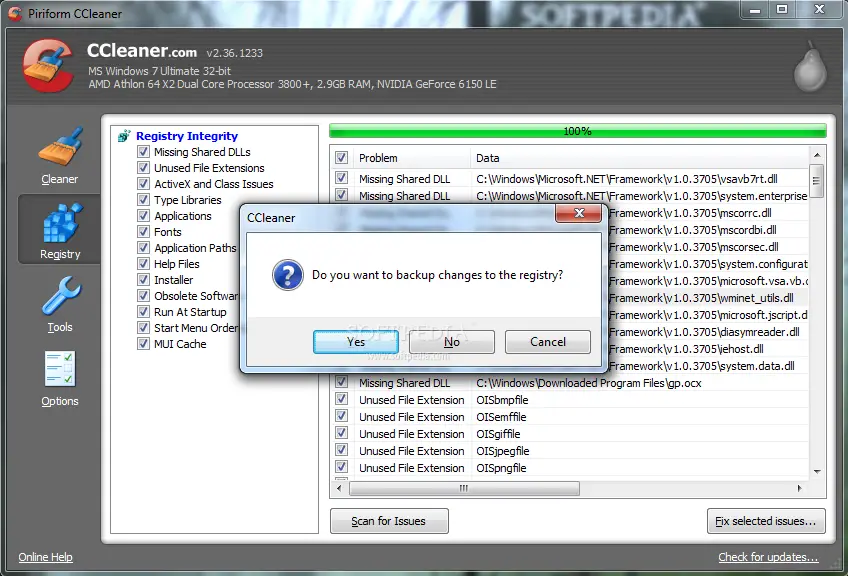This screenshot has width=848, height=576.
Task: Click the No button in dialog
Action: pos(452,342)
